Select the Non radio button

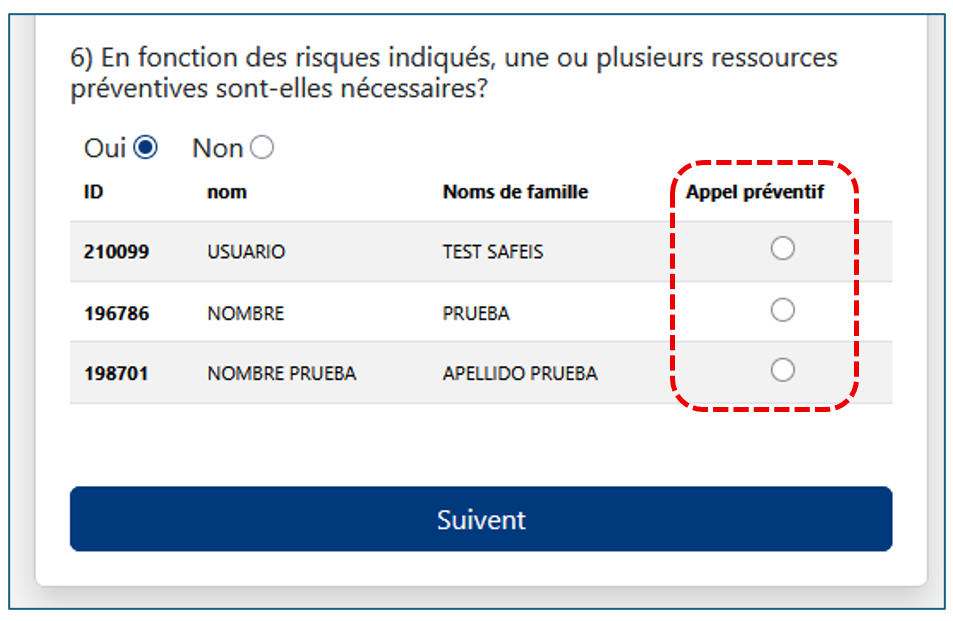pos(262,148)
